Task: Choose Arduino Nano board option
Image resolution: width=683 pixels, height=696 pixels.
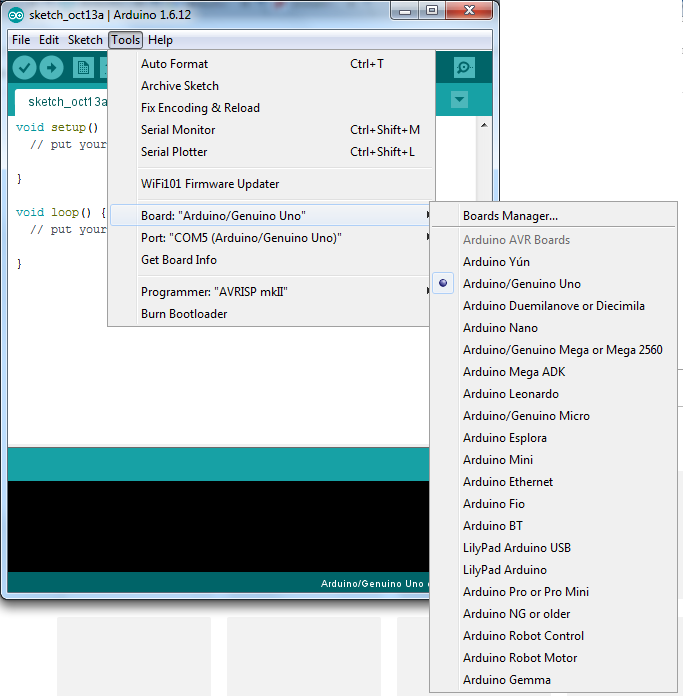Action: pyautogui.click(x=500, y=328)
